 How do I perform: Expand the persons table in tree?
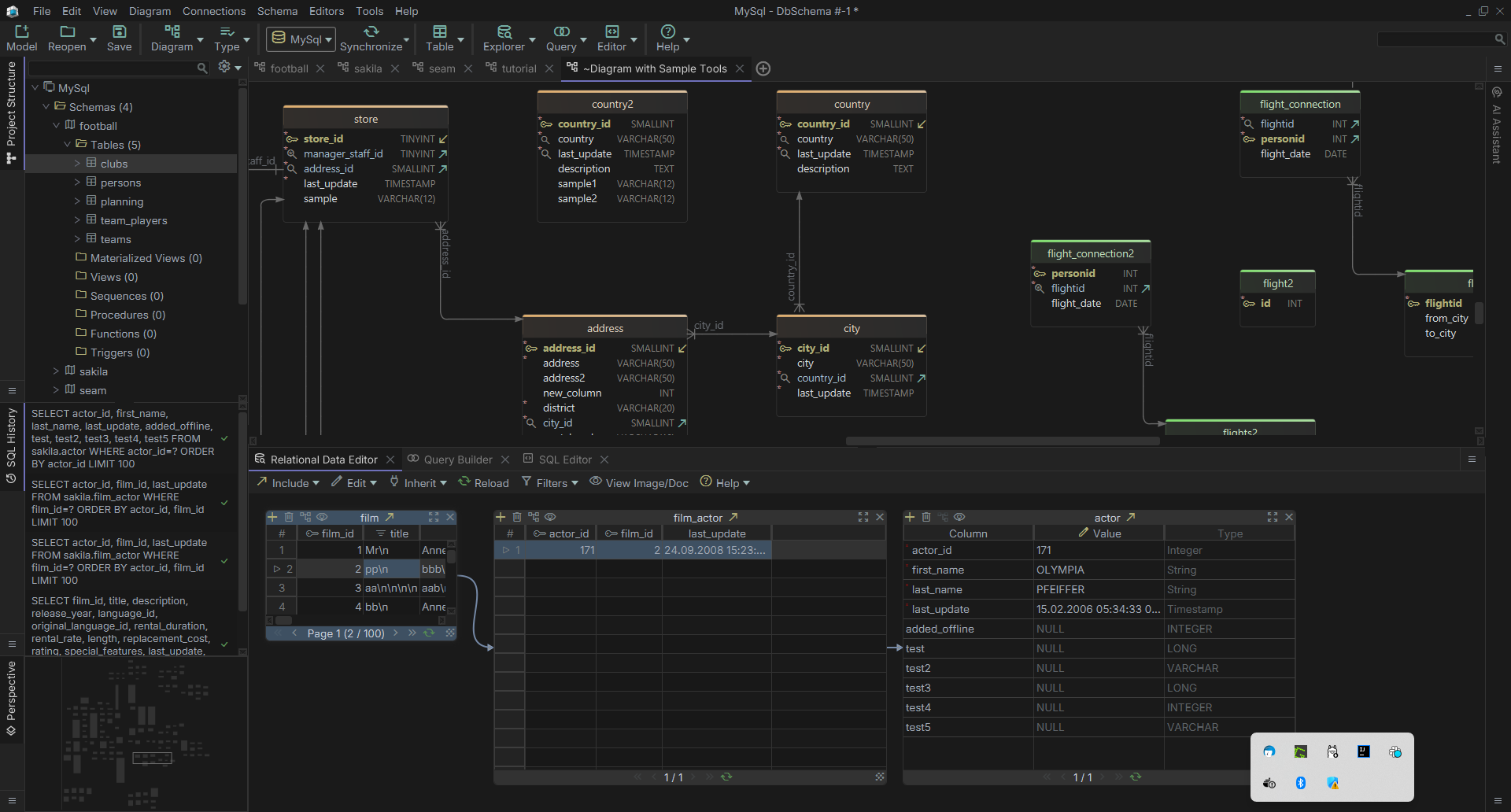77,183
